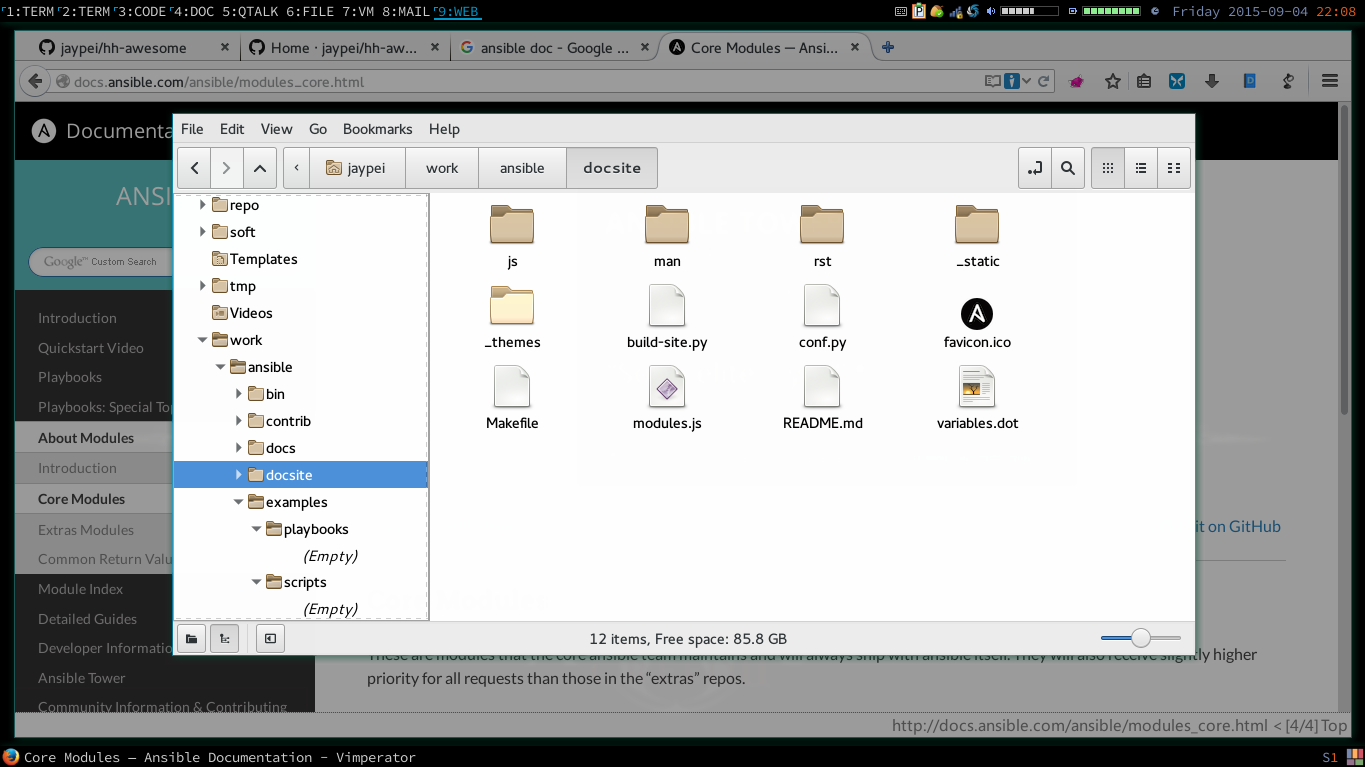
Task: Select the README.md file
Action: pyautogui.click(x=822, y=398)
